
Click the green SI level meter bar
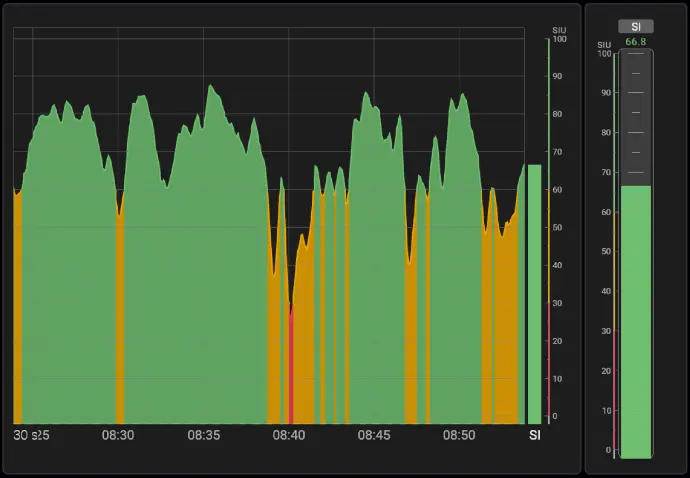click(x=635, y=320)
